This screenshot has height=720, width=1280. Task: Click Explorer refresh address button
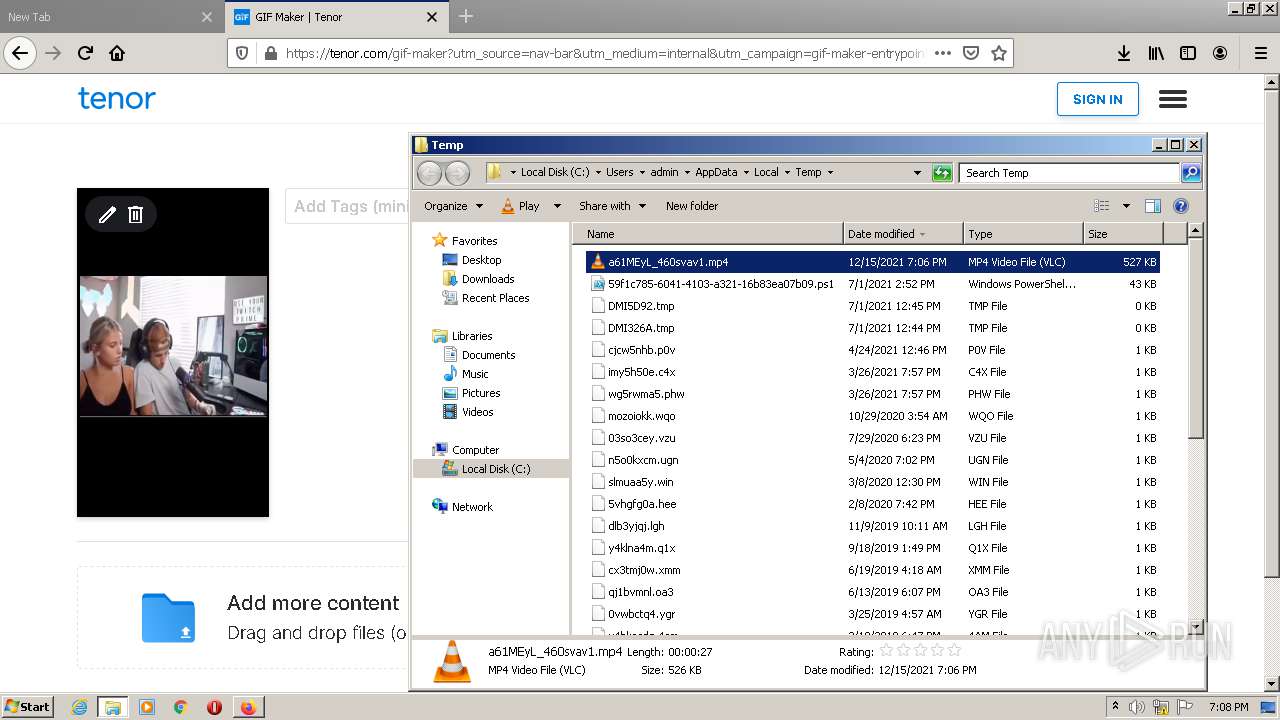942,173
